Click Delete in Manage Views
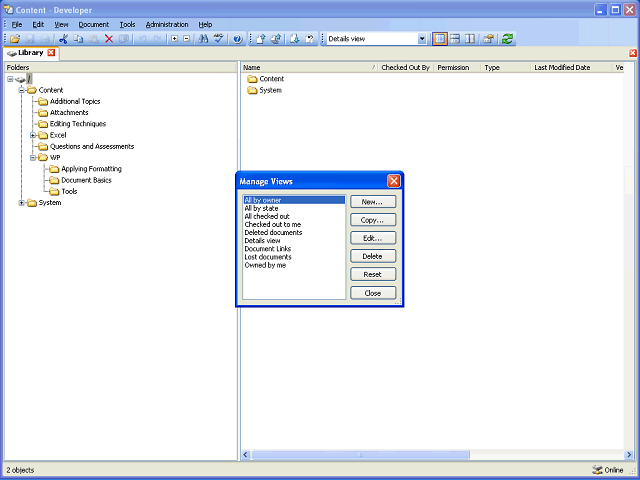The width and height of the screenshot is (640, 480). click(373, 256)
